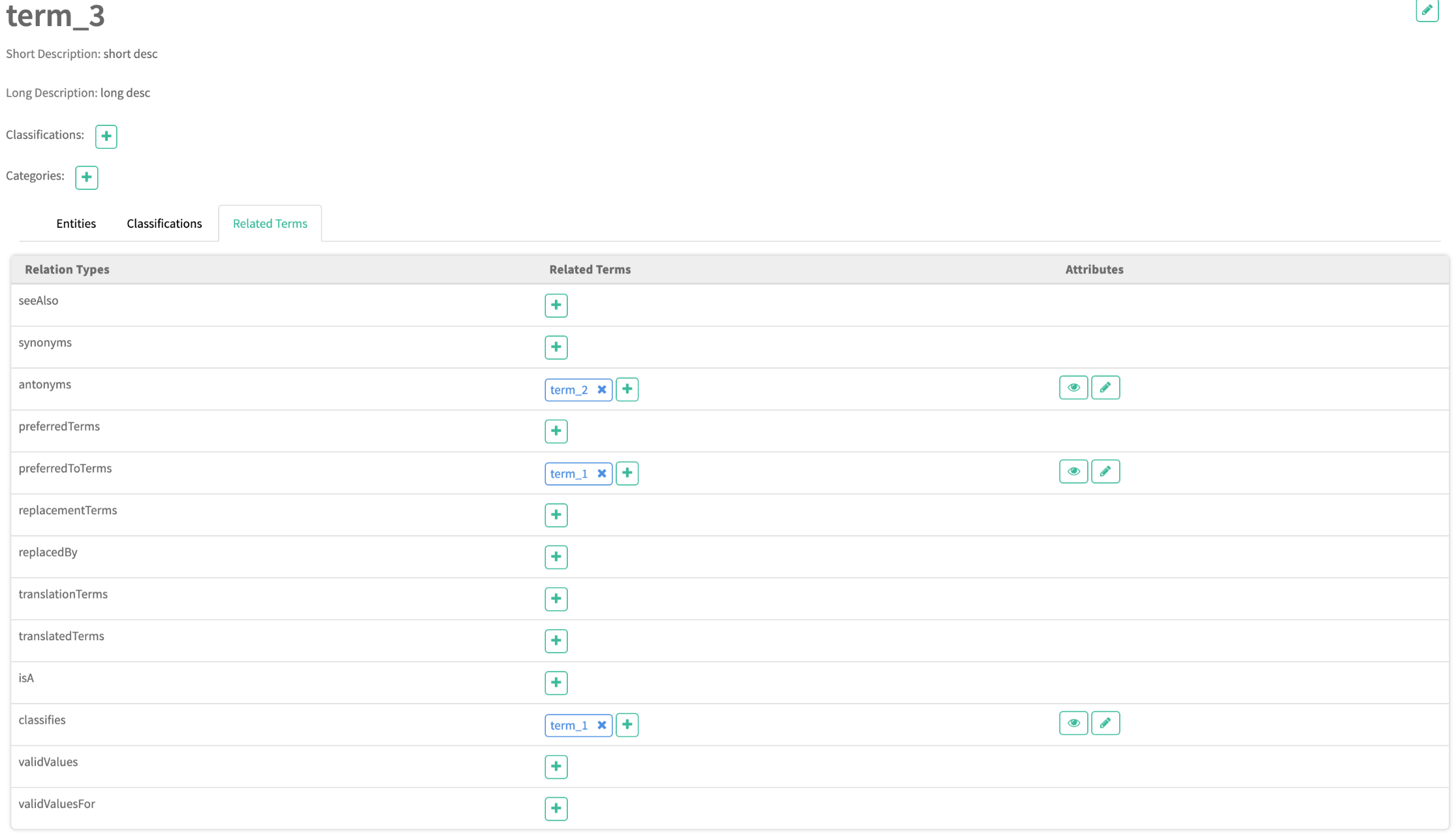
Task: Open the Classifications tab
Action: pos(164,224)
